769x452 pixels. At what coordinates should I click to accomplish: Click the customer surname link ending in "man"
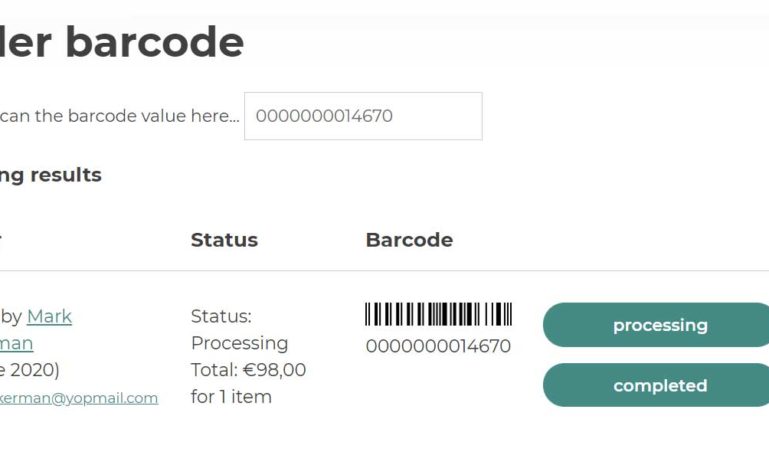(x=17, y=344)
